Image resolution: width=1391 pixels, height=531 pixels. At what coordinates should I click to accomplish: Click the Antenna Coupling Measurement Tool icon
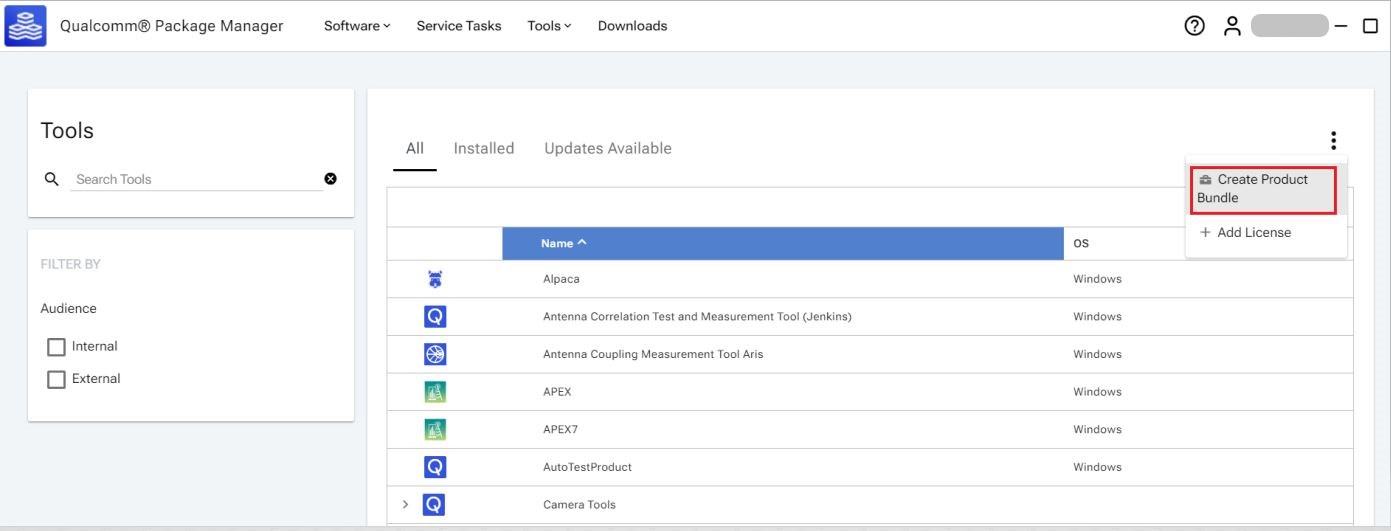click(435, 354)
